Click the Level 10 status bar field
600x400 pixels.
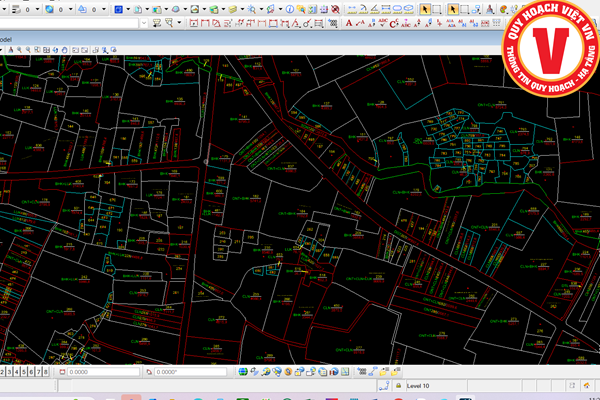(420, 385)
